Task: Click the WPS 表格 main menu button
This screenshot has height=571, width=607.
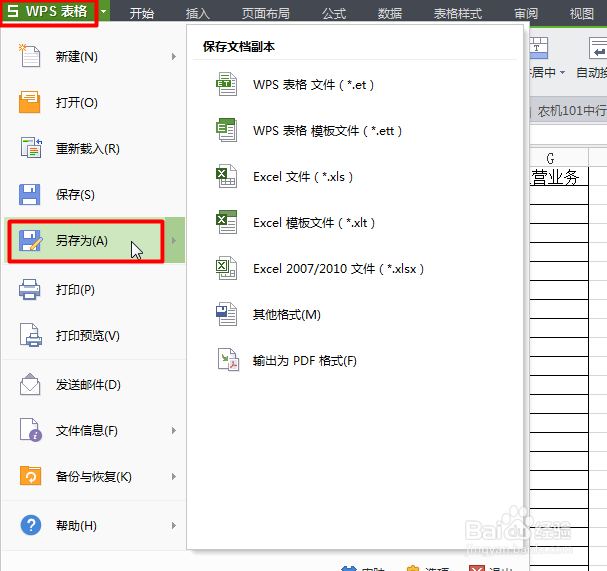Action: pos(49,11)
